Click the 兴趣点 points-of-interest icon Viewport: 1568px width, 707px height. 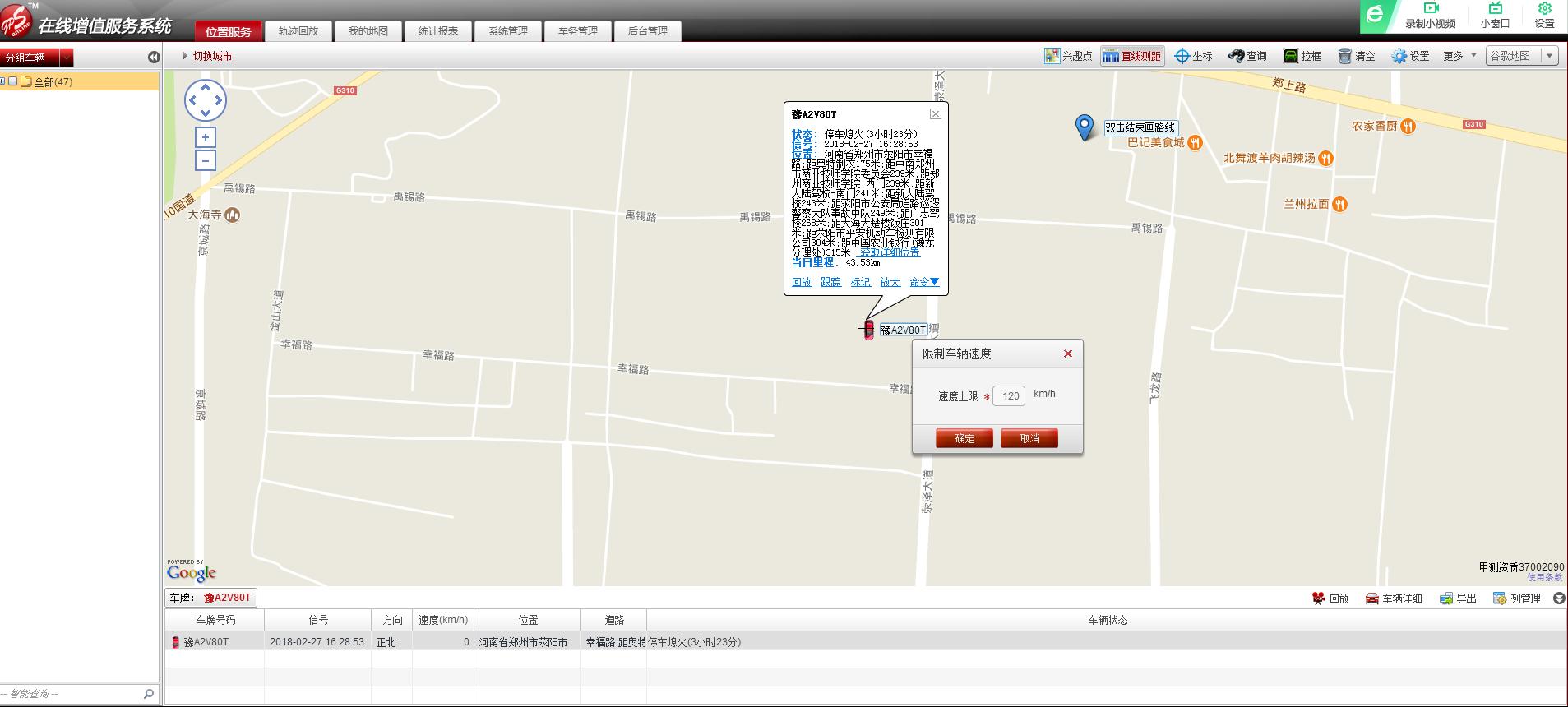pos(1052,56)
